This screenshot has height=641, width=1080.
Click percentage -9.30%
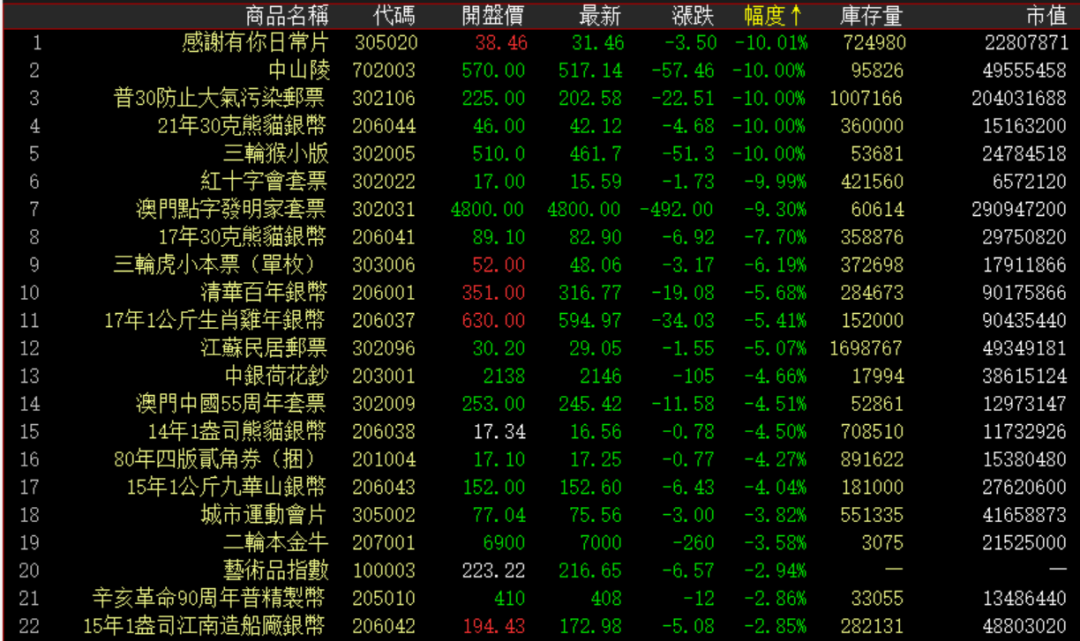(x=775, y=209)
